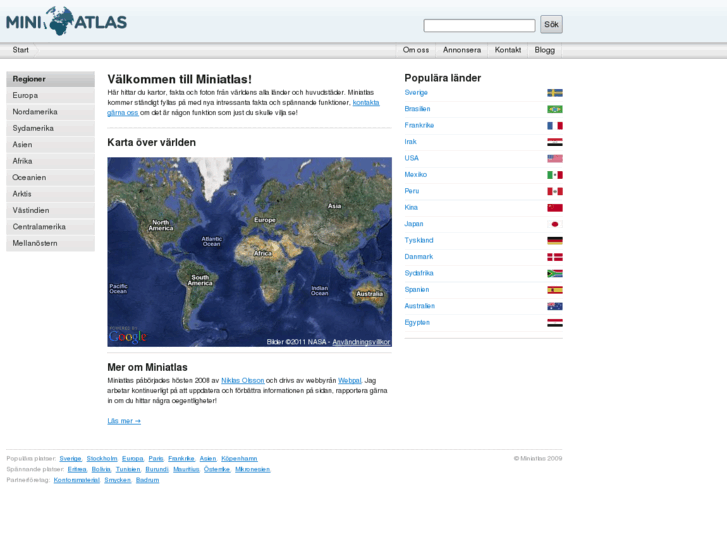Screen dimensions: 727x545
Task: Select Arktis in the regions sidebar
Action: pos(51,194)
